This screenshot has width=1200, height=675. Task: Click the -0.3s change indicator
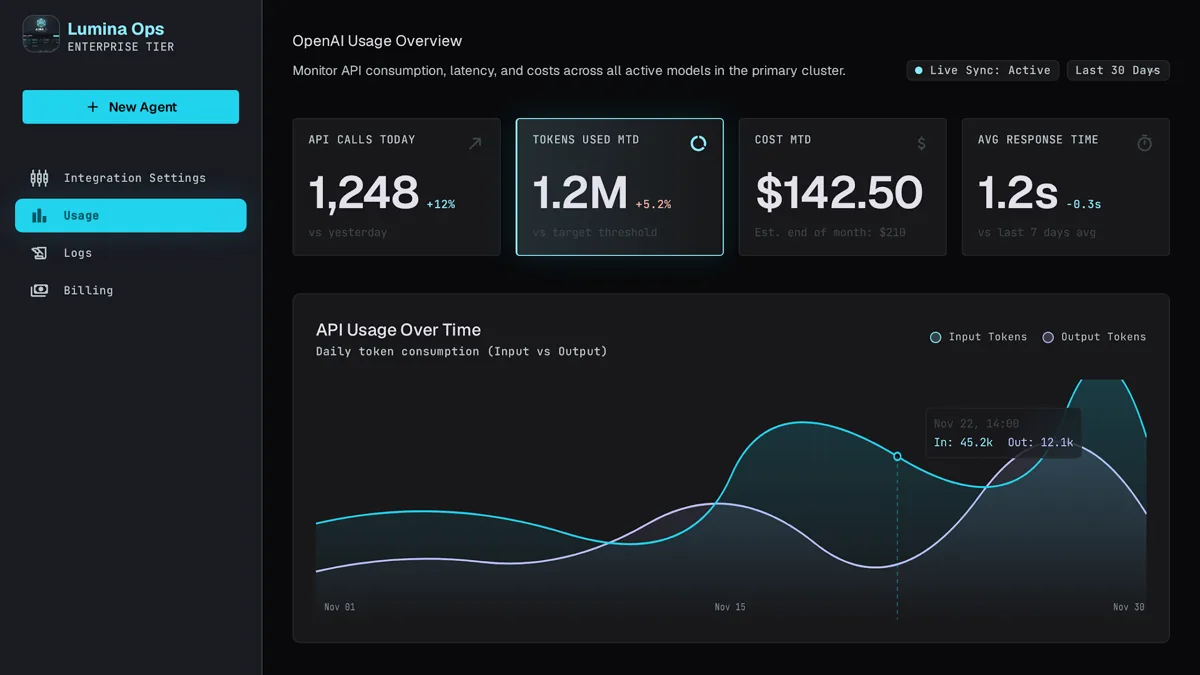1083,204
